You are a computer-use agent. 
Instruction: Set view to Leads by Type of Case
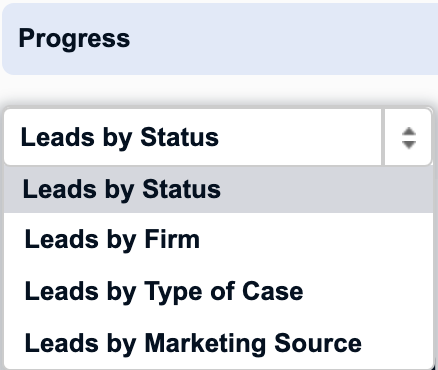click(x=164, y=292)
